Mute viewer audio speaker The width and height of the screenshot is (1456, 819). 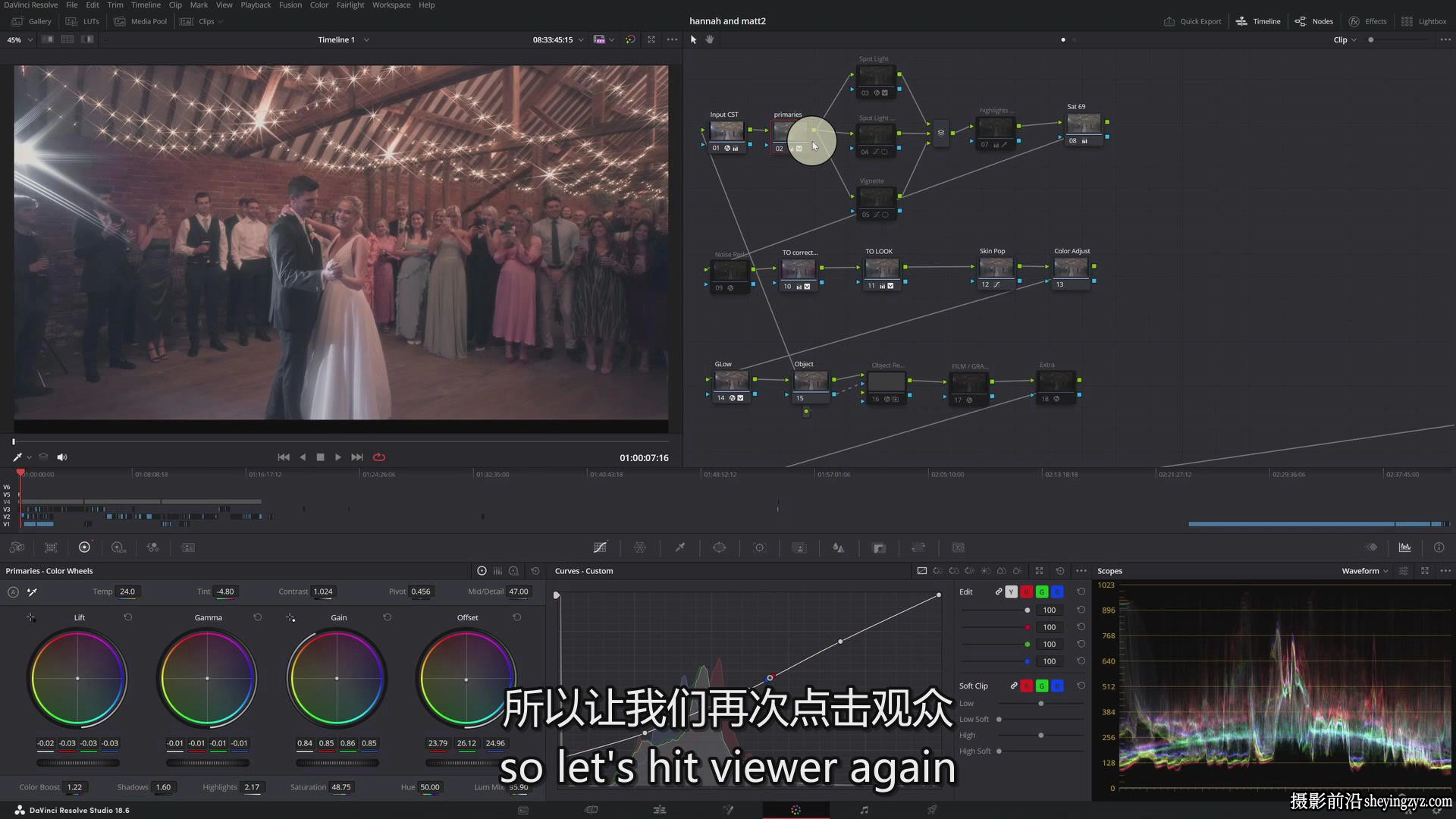coord(62,457)
